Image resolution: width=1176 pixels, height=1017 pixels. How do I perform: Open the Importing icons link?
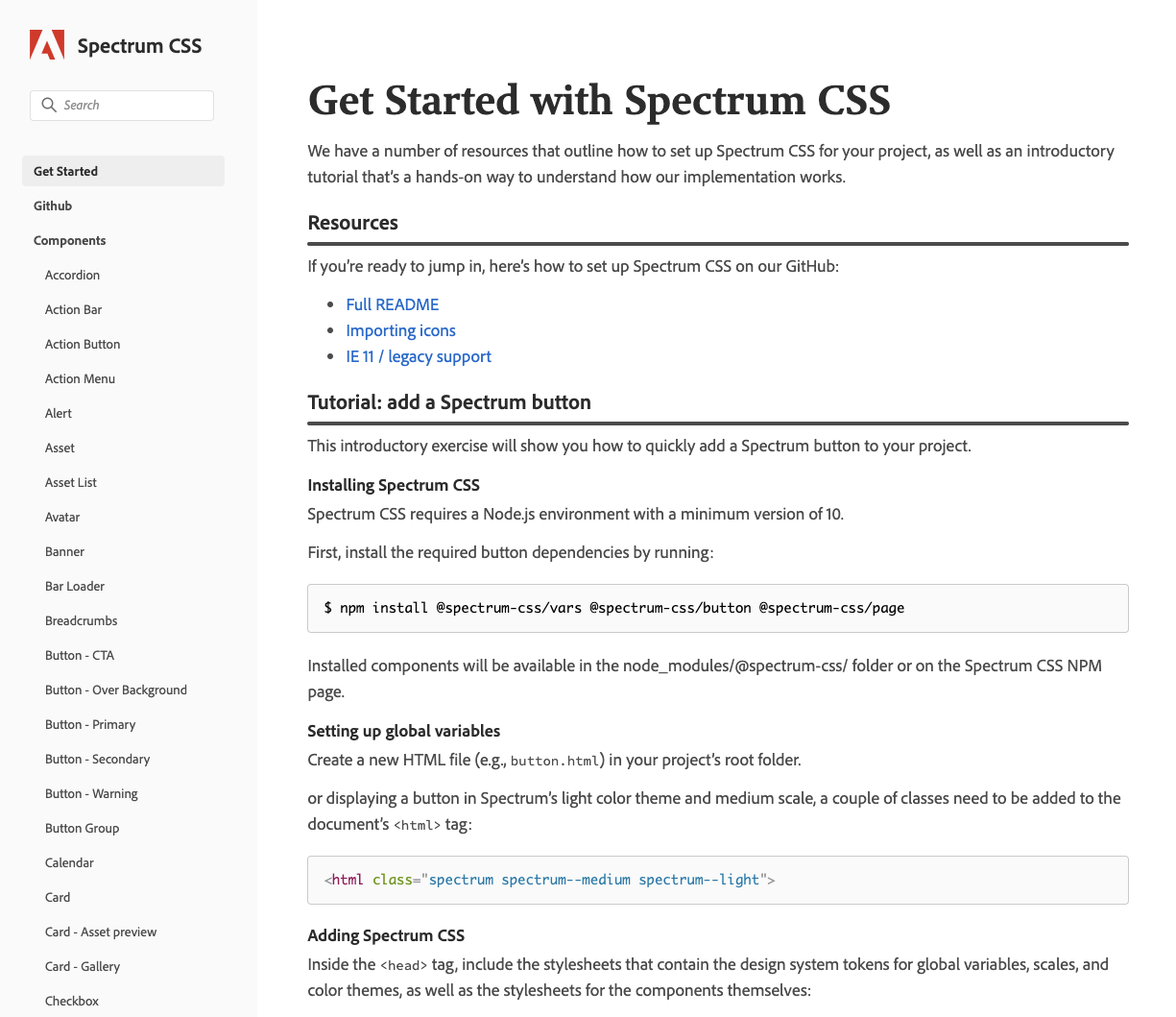(400, 330)
